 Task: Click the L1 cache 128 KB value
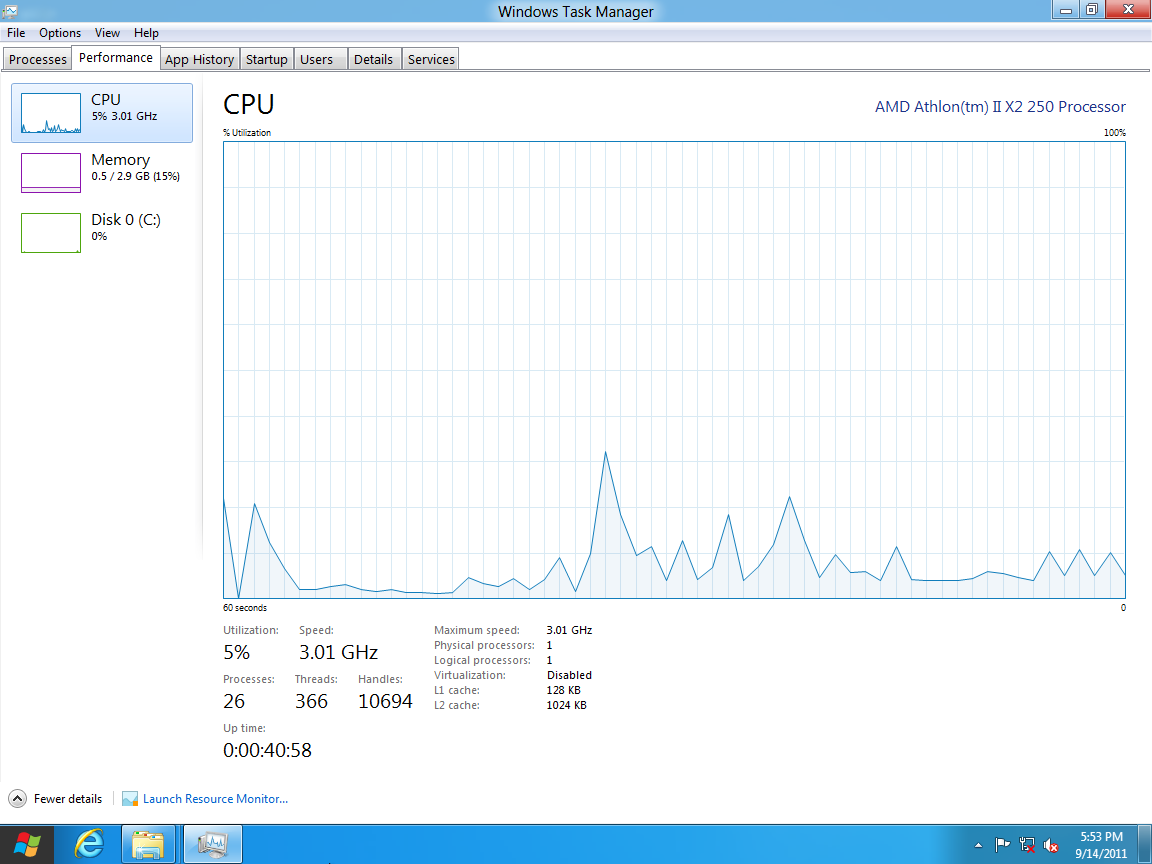[564, 690]
